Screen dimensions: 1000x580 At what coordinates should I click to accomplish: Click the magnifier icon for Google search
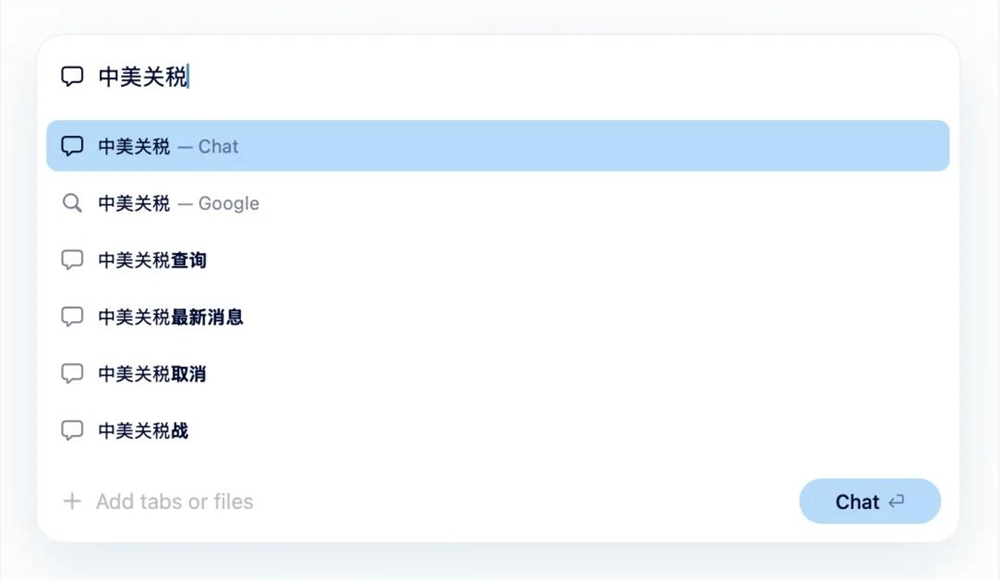coord(72,203)
